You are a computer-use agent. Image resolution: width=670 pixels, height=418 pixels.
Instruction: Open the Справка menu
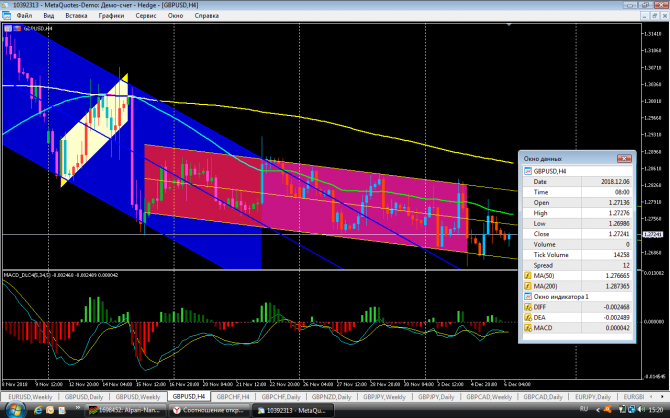[206, 15]
